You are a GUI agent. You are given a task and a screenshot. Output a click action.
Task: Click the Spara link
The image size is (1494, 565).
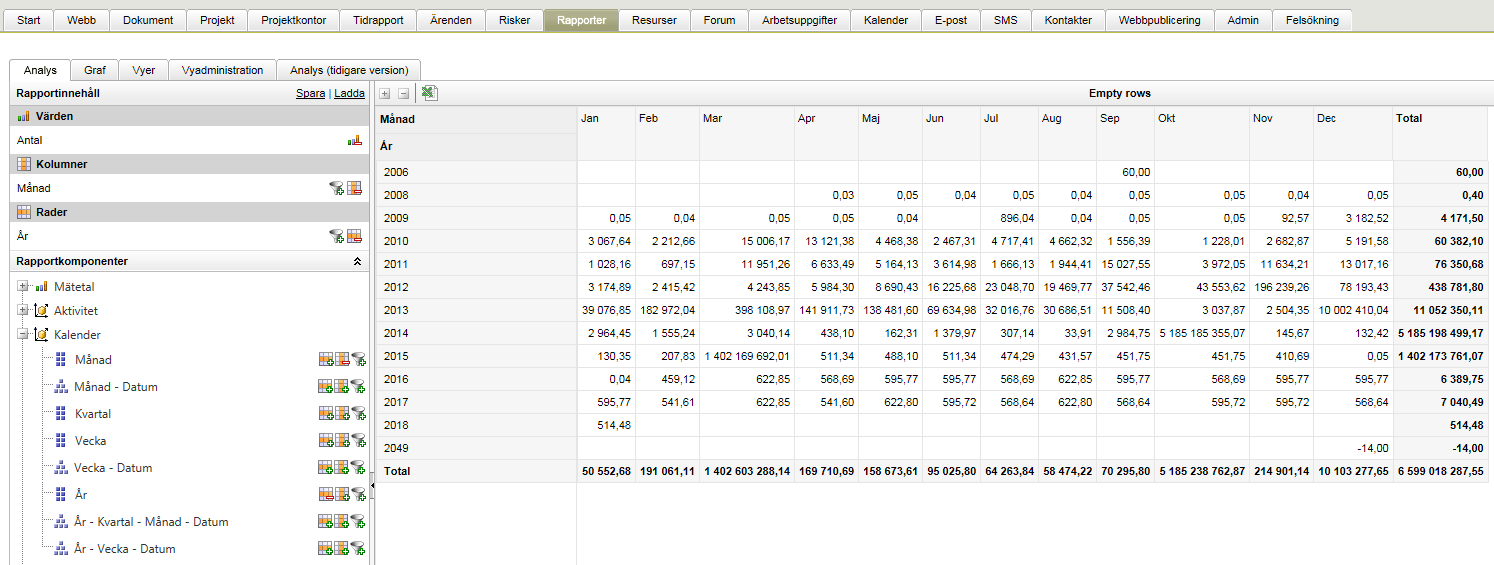pyautogui.click(x=310, y=93)
